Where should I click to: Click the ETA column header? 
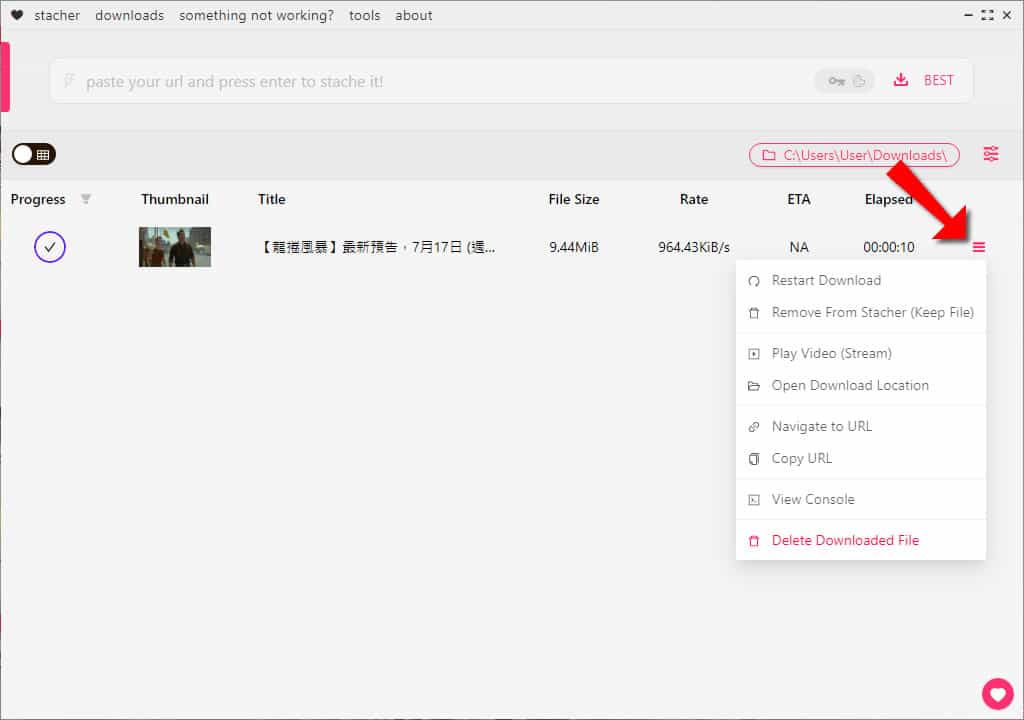coord(799,199)
